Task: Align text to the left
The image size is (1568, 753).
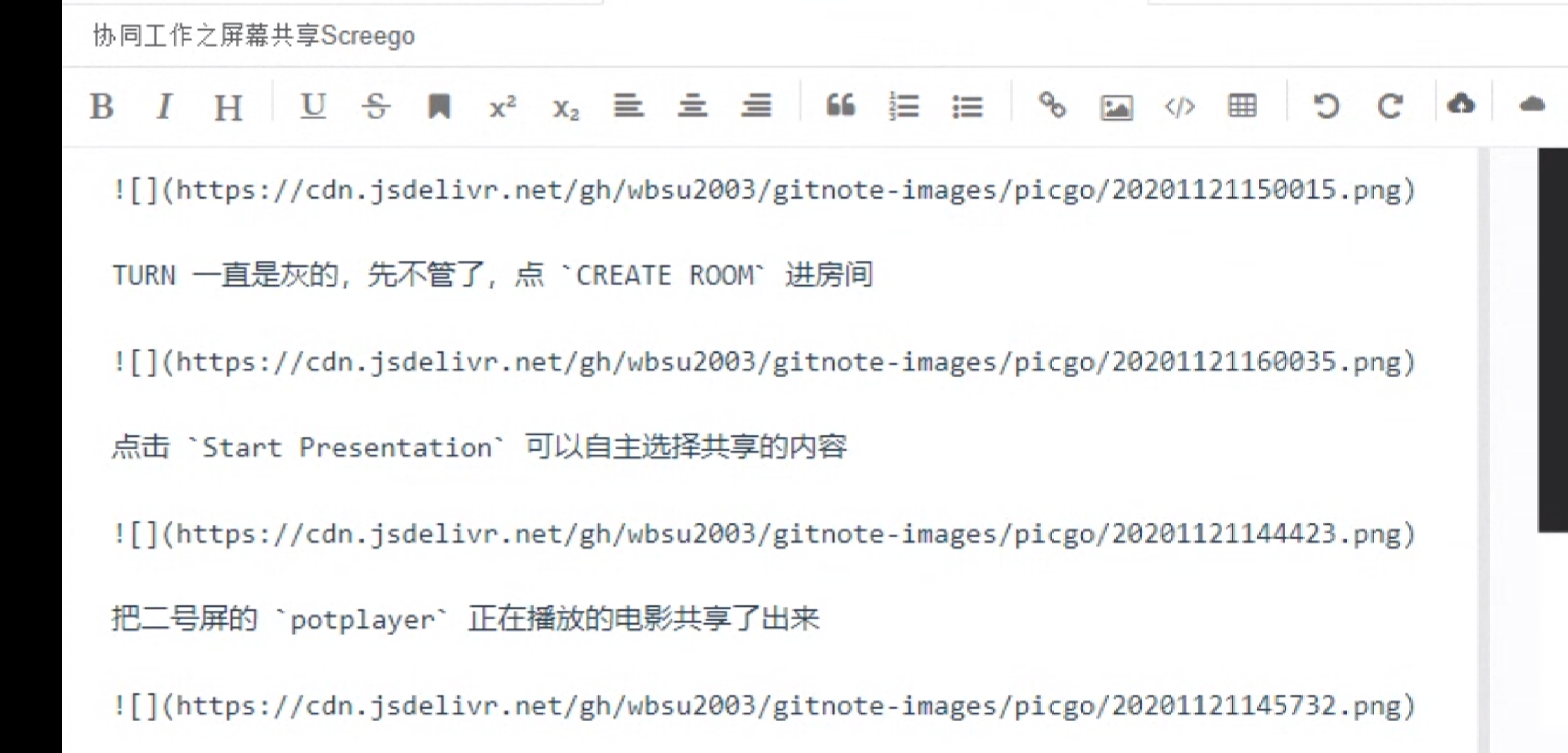Action: click(628, 106)
